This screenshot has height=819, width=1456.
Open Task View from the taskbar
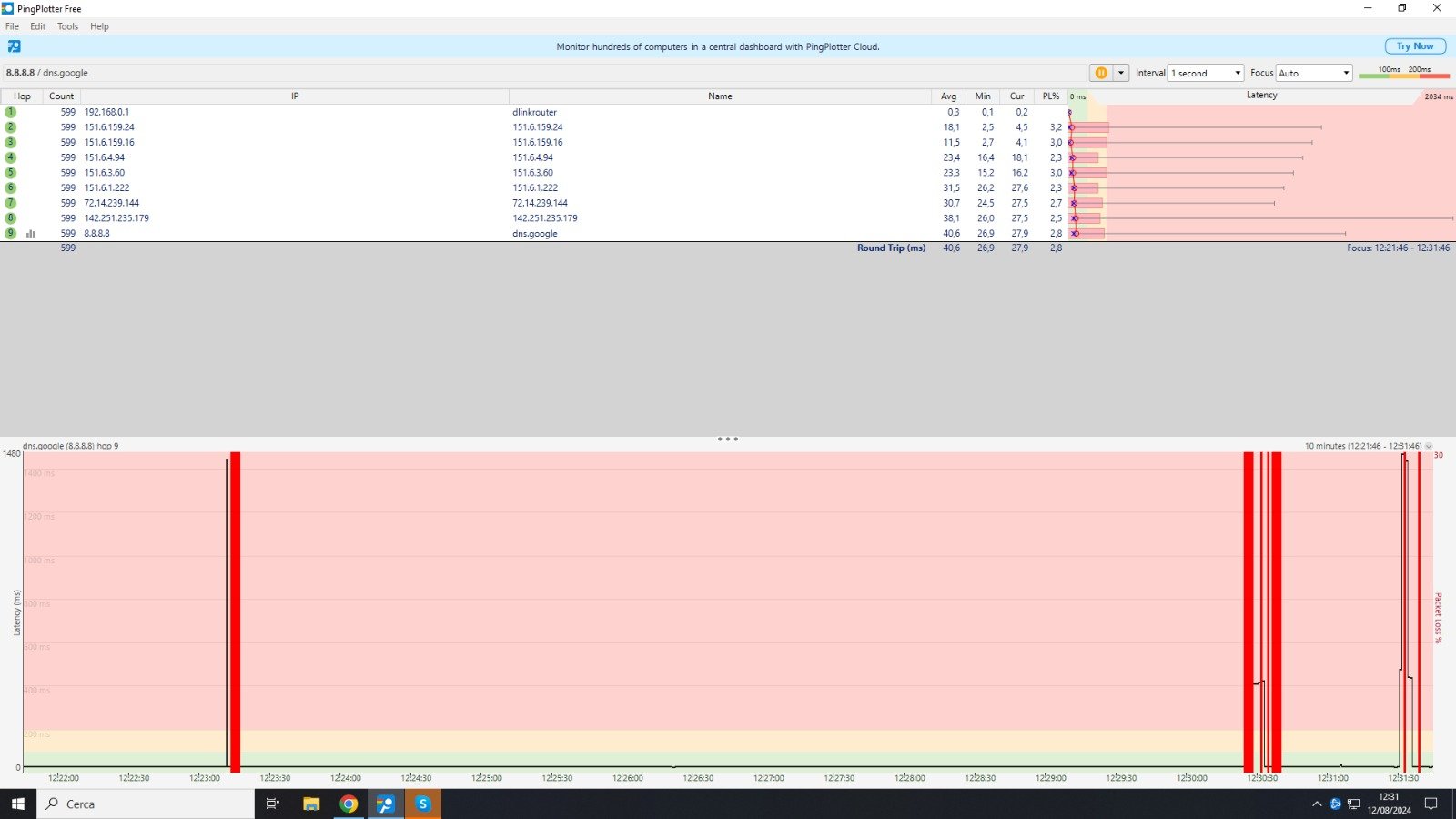pyautogui.click(x=272, y=804)
